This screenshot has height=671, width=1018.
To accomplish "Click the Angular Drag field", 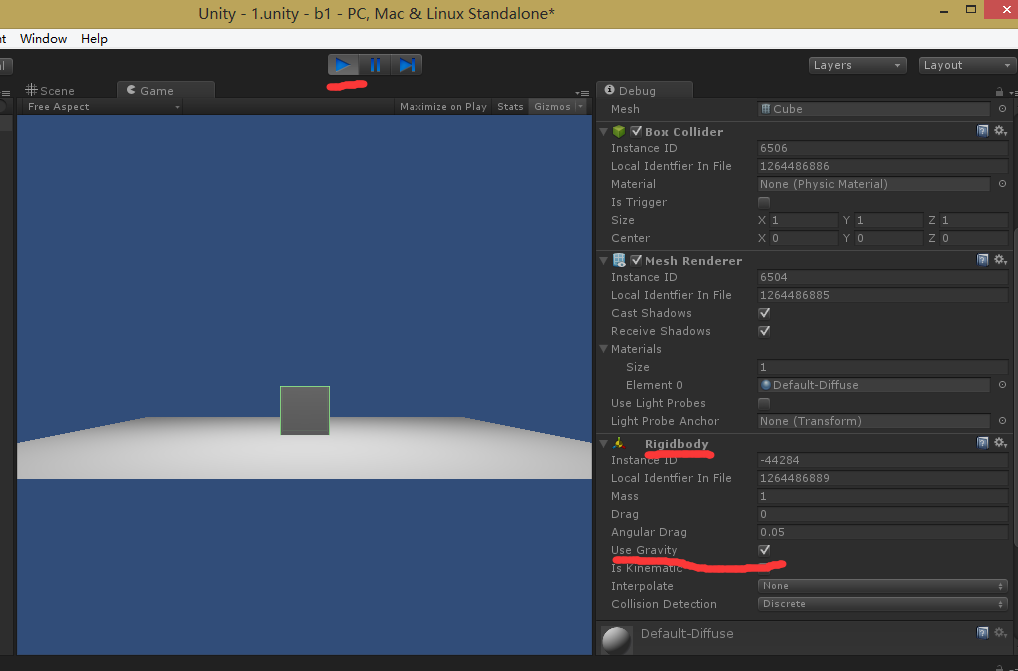I will (x=882, y=532).
